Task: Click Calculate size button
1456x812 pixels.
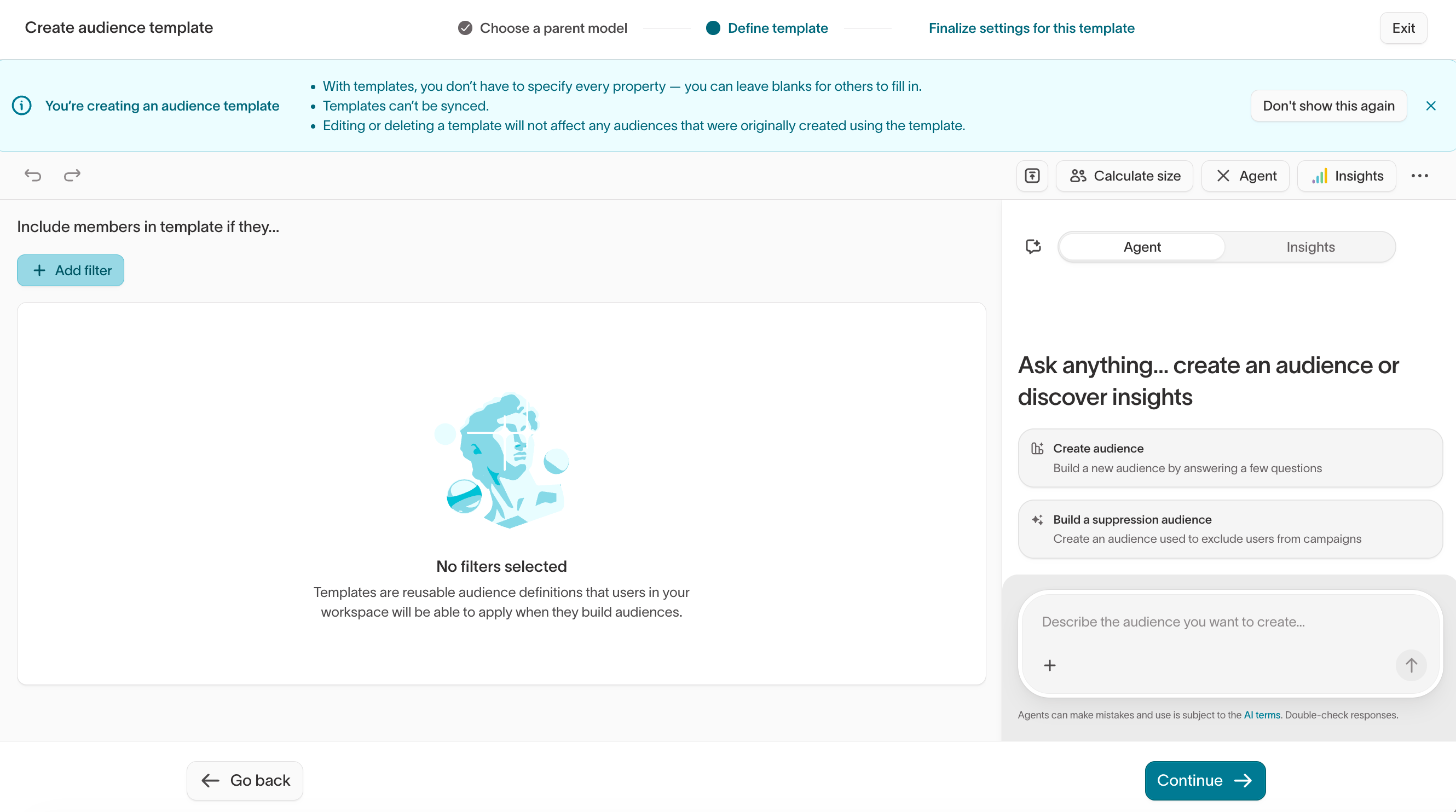Action: (x=1124, y=176)
